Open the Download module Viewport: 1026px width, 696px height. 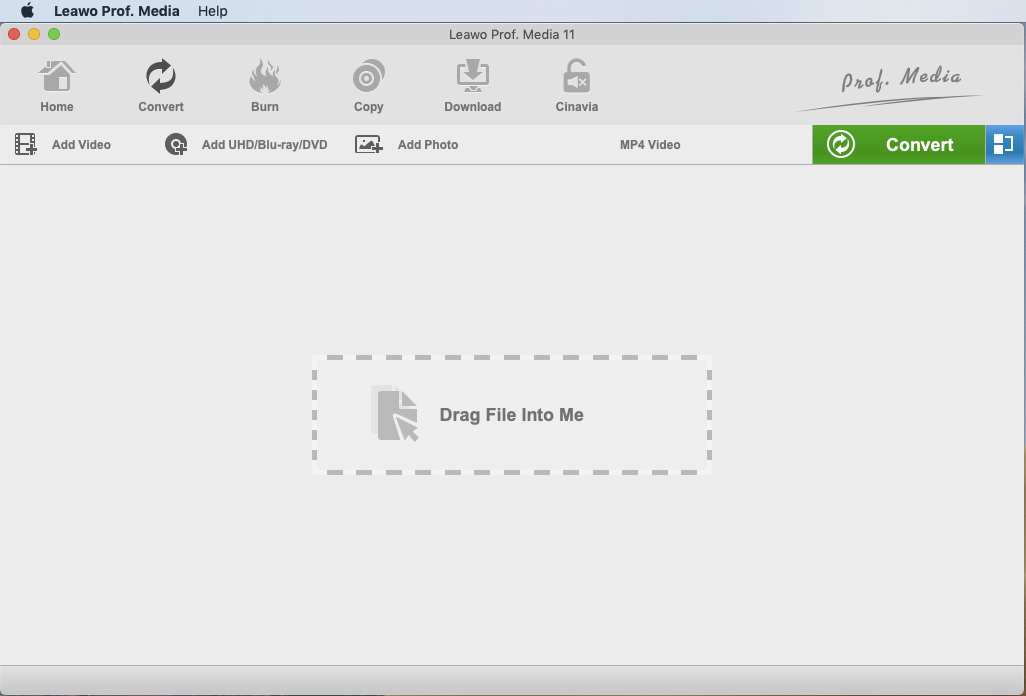pos(472,86)
